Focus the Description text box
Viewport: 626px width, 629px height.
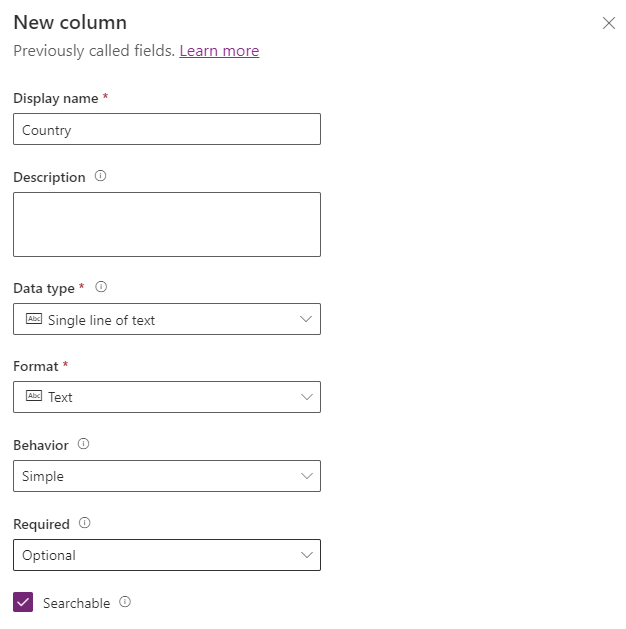tap(166, 224)
